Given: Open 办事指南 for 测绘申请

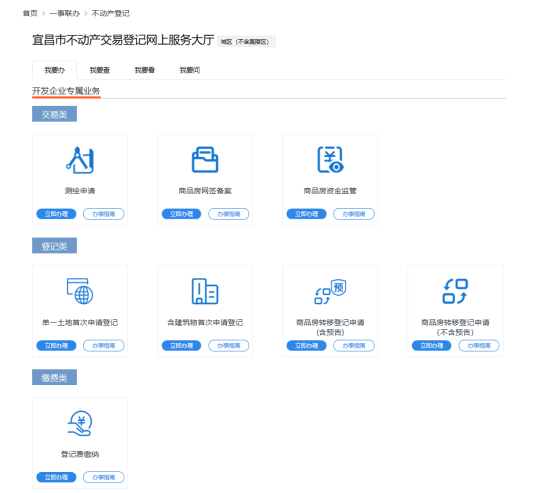Looking at the screenshot, I should pos(104,214).
